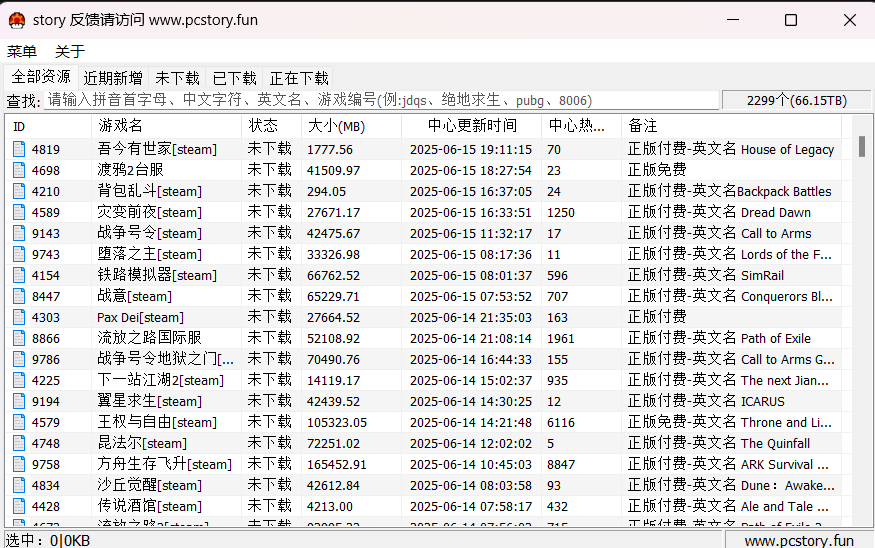The image size is (875, 548).
Task: Select the game 王权与自由[steam]
Action: tap(157, 422)
